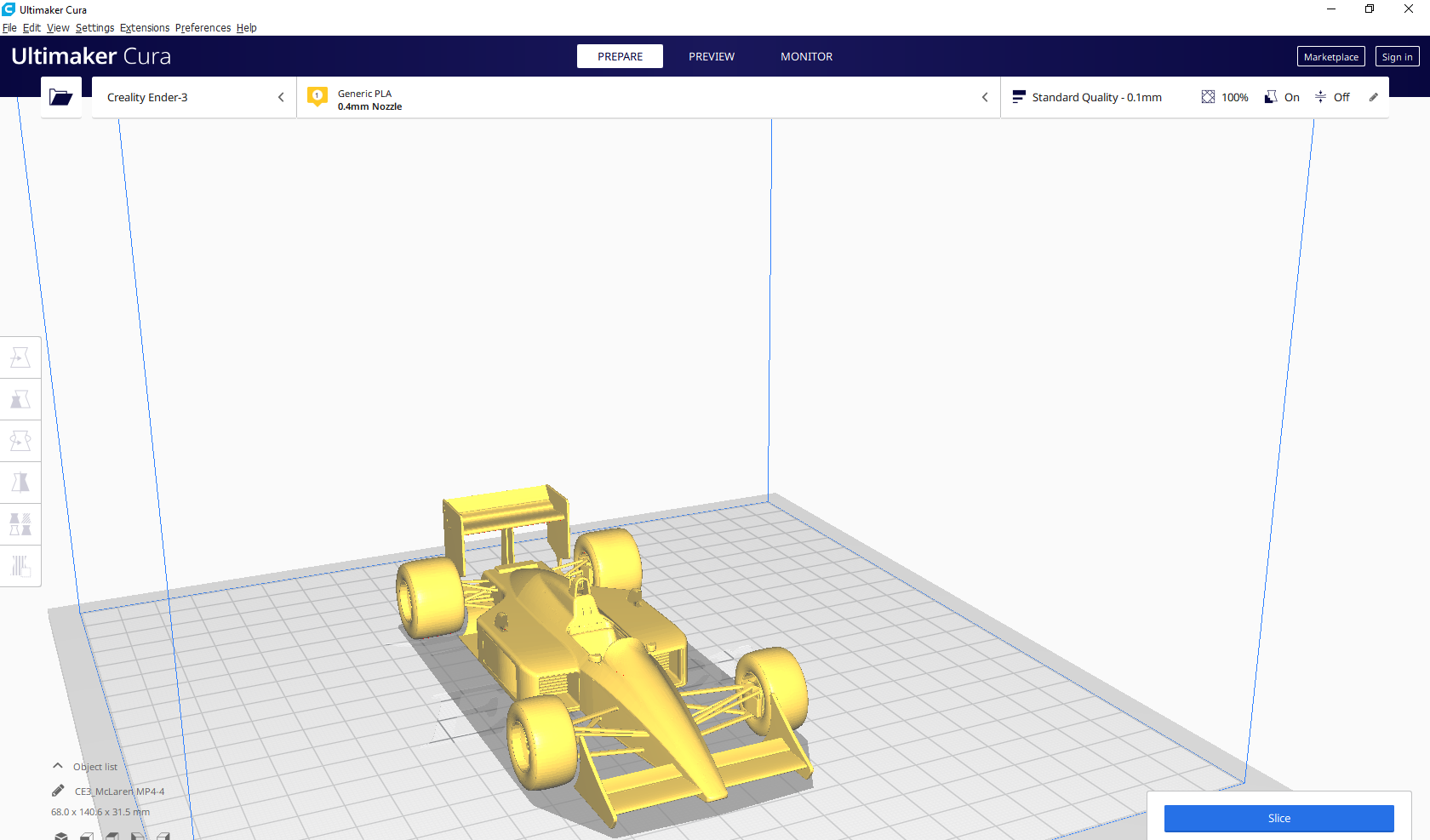Image resolution: width=1430 pixels, height=840 pixels.
Task: Open the Extensions menu
Action: pos(145,28)
